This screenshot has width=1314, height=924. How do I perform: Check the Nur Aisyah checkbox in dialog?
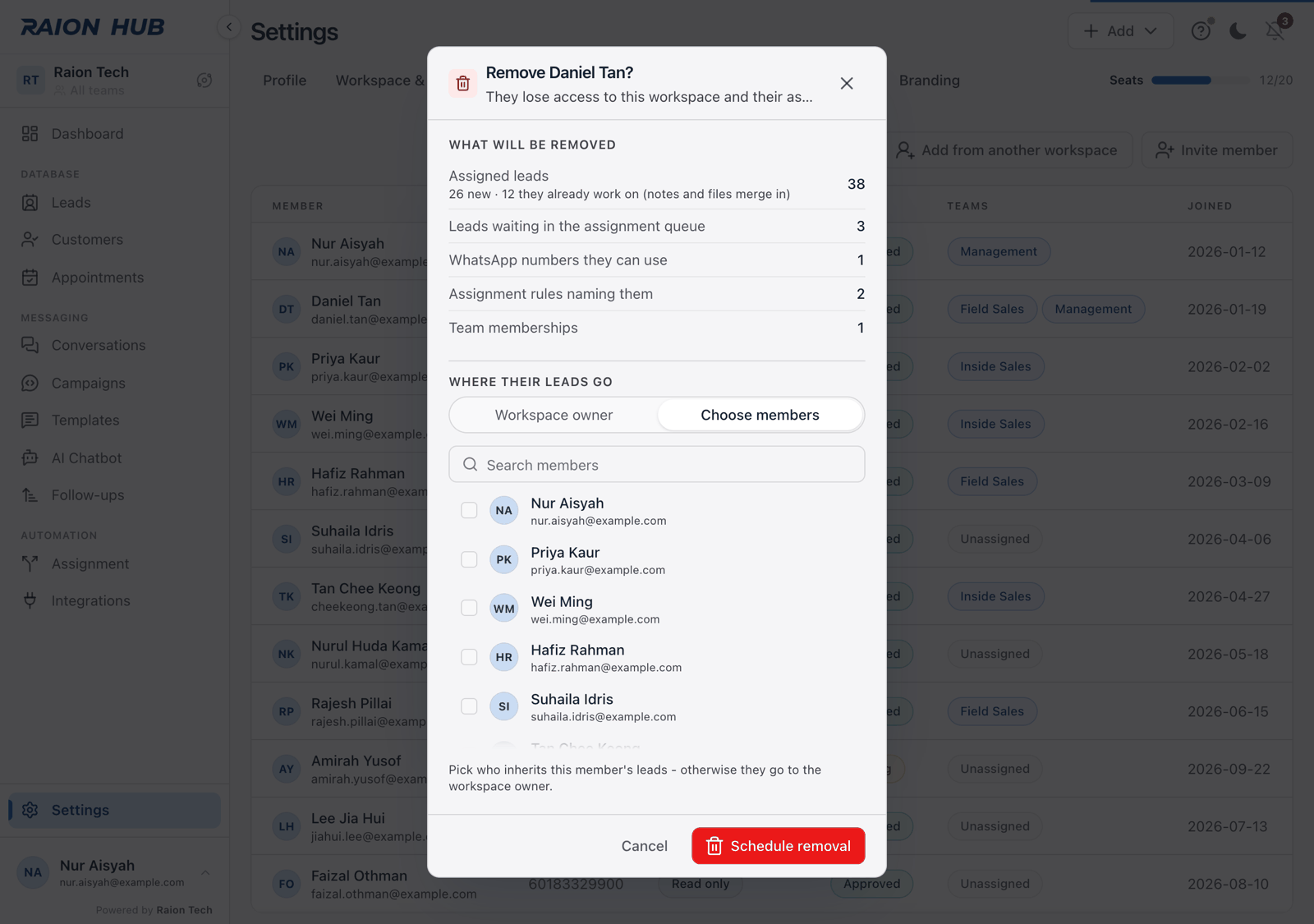[x=469, y=510]
